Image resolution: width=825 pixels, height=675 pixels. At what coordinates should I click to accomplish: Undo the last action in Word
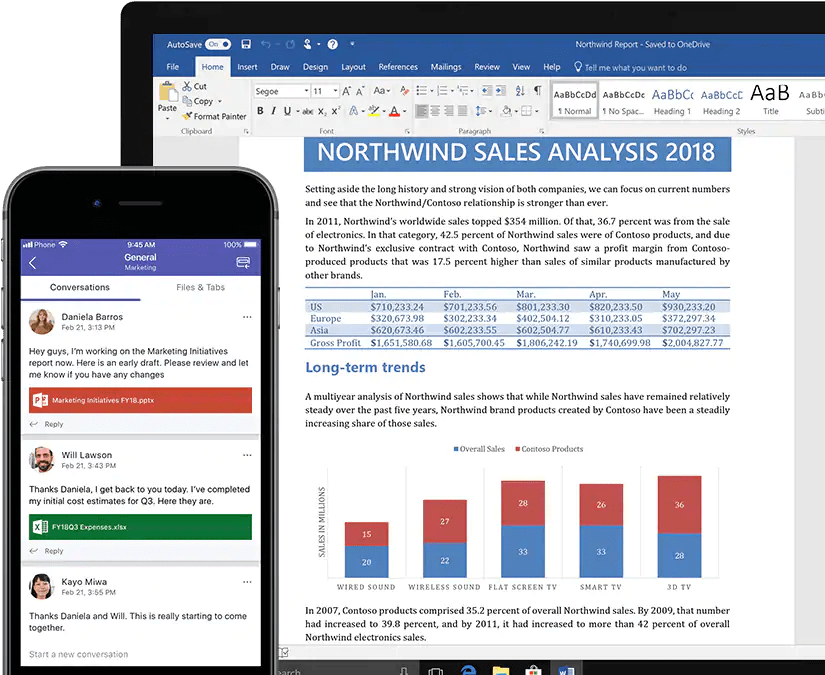(266, 44)
